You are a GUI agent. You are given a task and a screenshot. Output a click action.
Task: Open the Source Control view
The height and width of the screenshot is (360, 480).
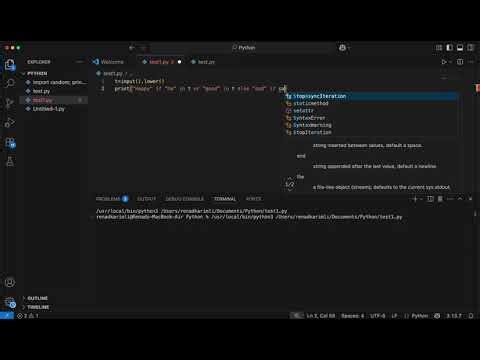[10, 103]
